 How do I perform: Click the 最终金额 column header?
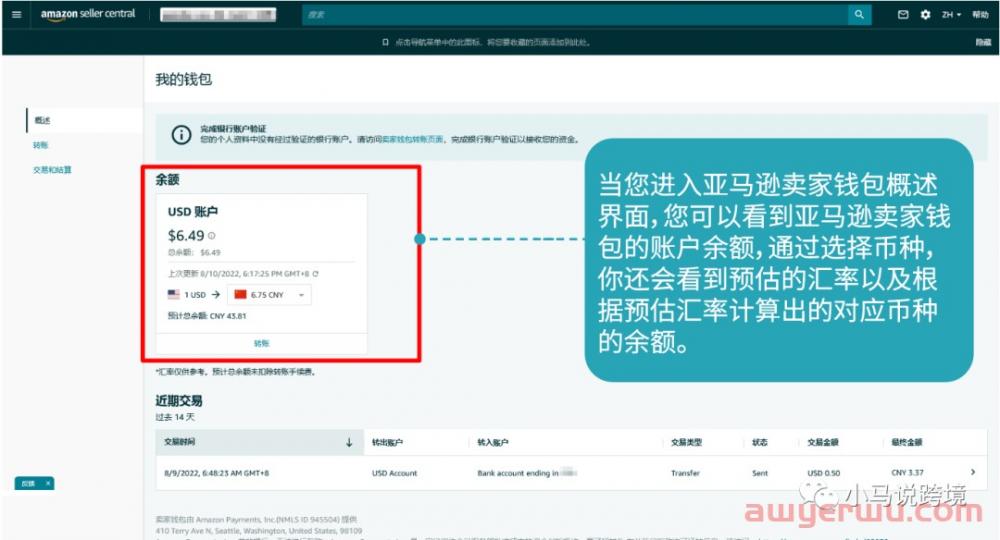tap(907, 442)
